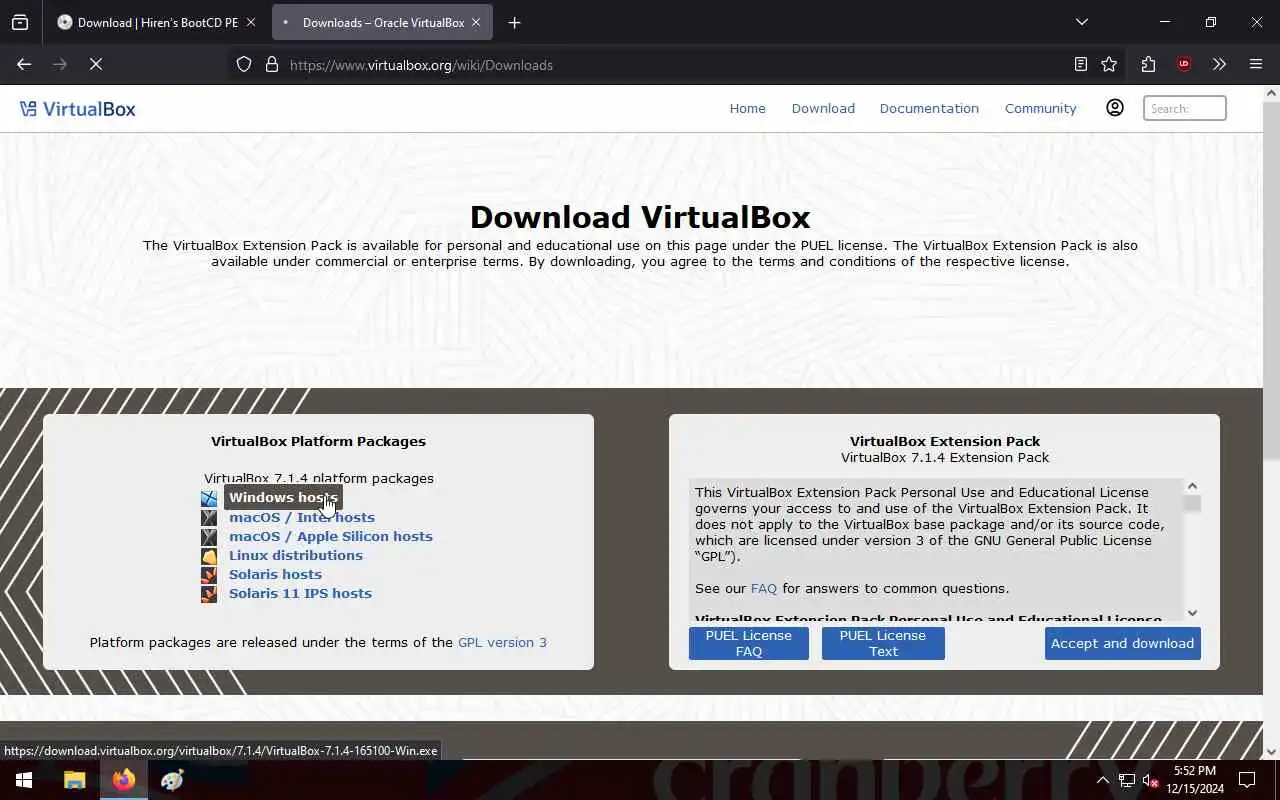List all tabs dropdown arrow

1081,22
